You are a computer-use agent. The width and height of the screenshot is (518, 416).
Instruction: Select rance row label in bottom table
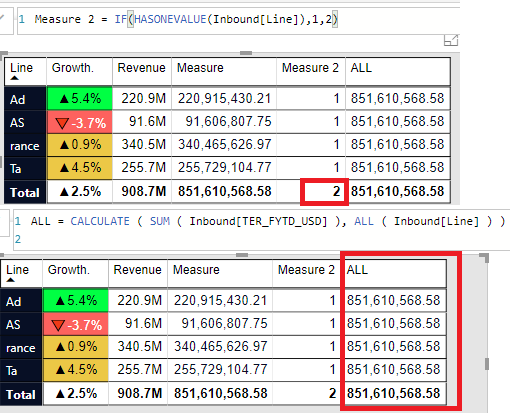tap(21, 347)
